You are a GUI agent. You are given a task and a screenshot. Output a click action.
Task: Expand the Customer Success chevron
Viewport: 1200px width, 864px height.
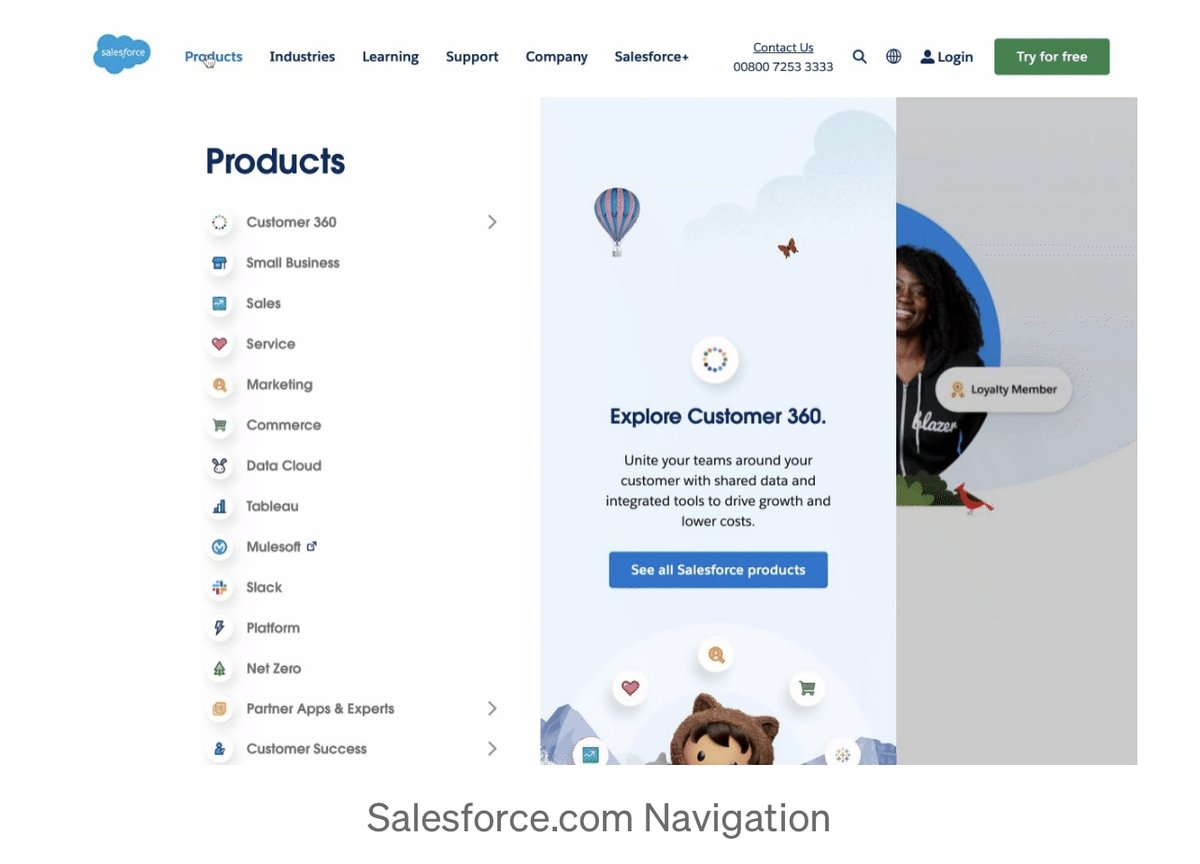pyautogui.click(x=492, y=748)
